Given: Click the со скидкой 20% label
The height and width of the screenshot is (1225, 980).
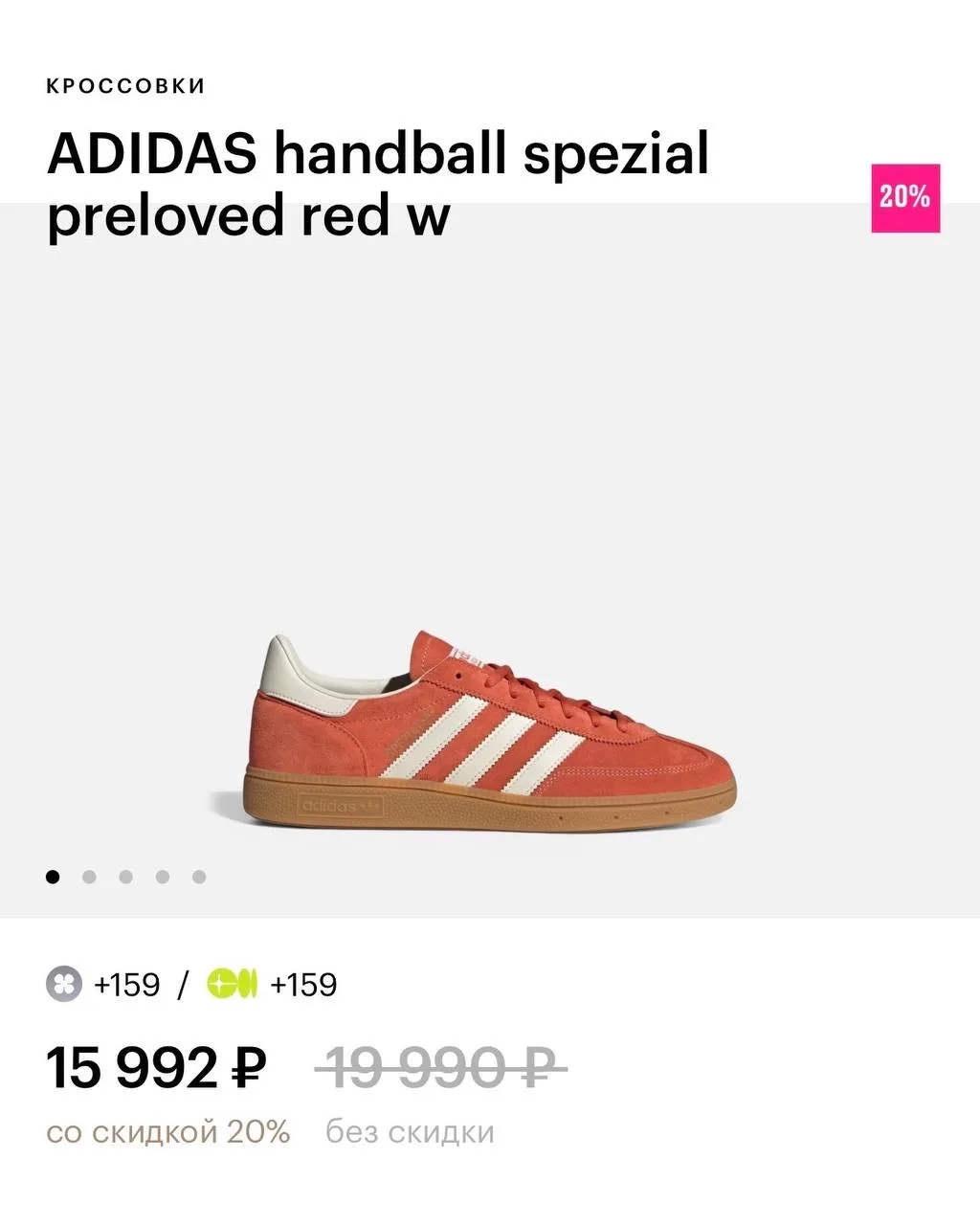Looking at the screenshot, I should (168, 1132).
